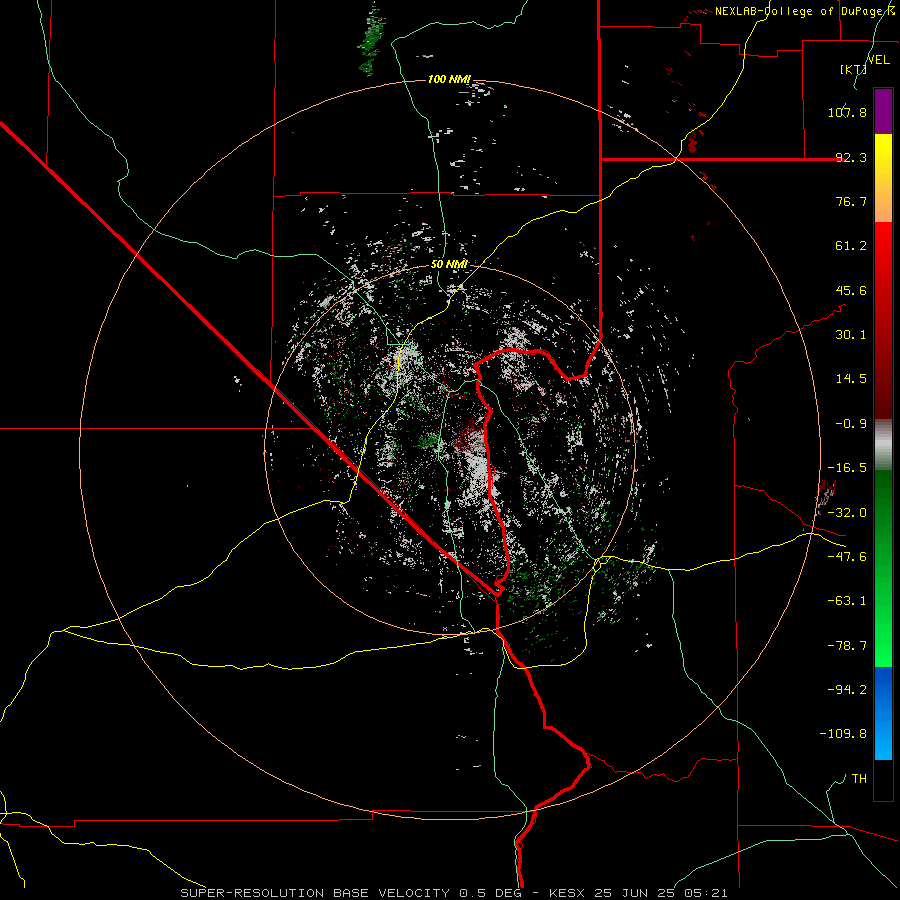Click the 100 NMI range ring label
Screen dimensions: 900x900
tap(449, 79)
